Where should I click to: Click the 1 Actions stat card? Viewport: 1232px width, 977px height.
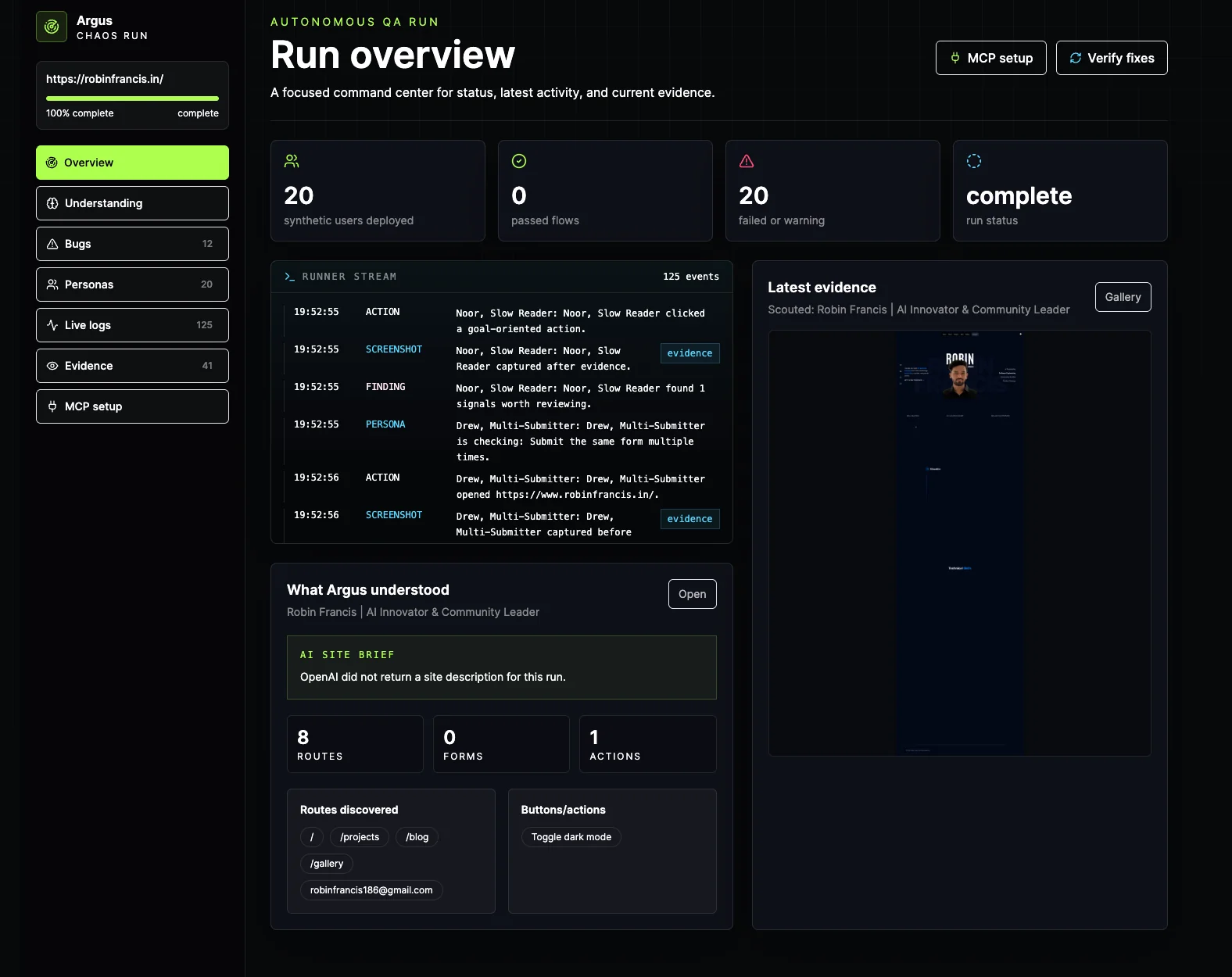click(x=647, y=744)
